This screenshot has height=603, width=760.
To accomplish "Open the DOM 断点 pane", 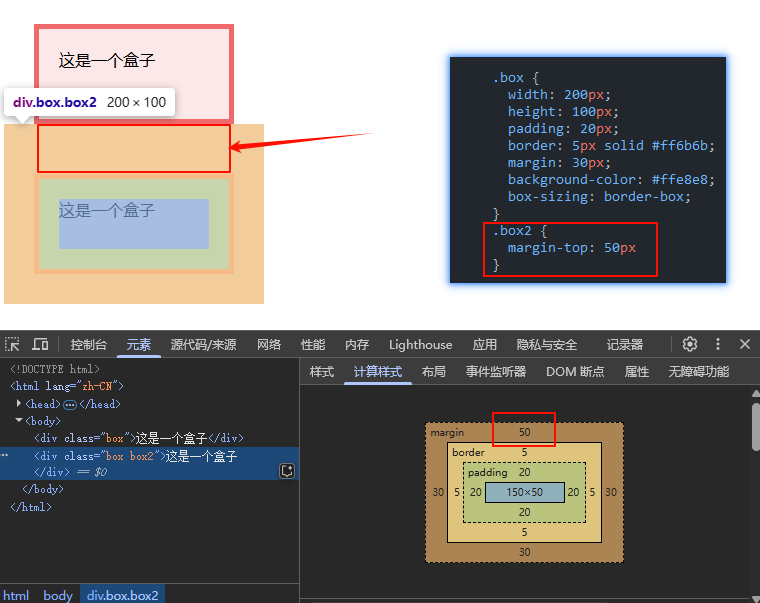I will point(575,372).
